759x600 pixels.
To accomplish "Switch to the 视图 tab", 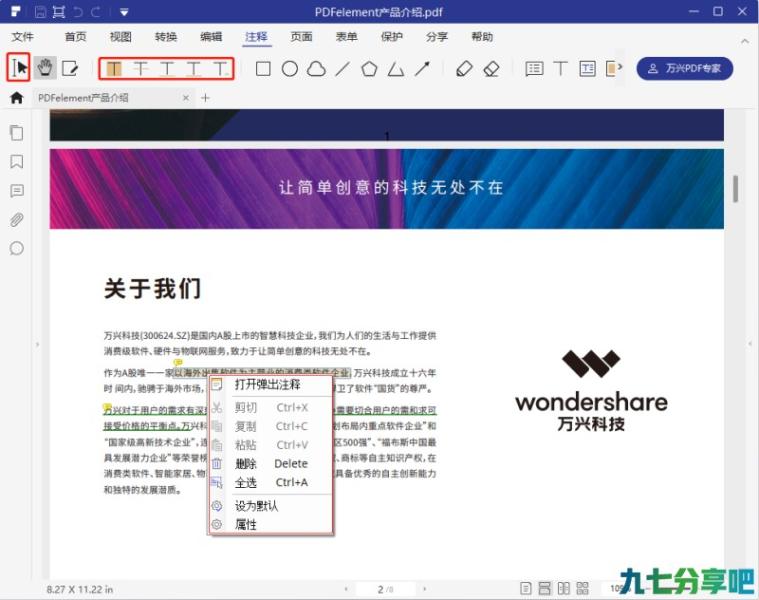I will (121, 37).
